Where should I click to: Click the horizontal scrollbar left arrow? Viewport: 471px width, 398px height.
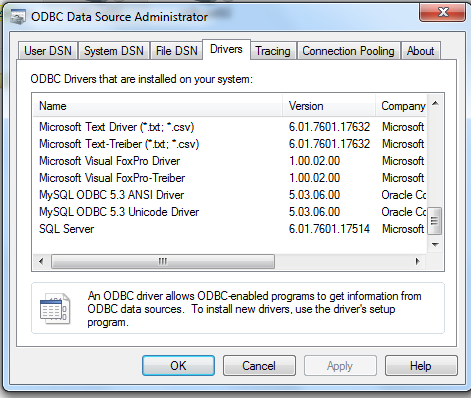(41, 261)
